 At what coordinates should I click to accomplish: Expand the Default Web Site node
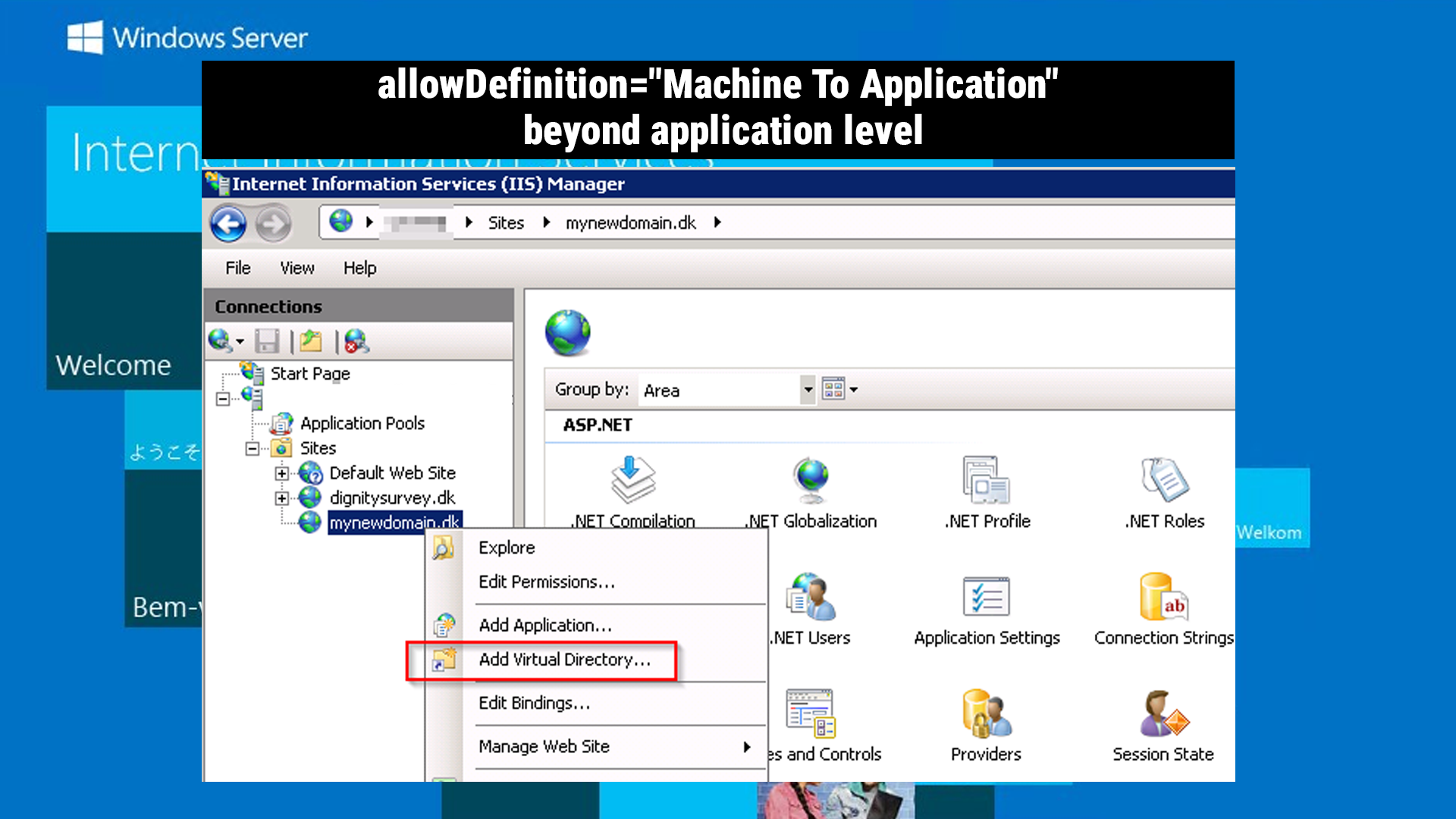[x=282, y=473]
